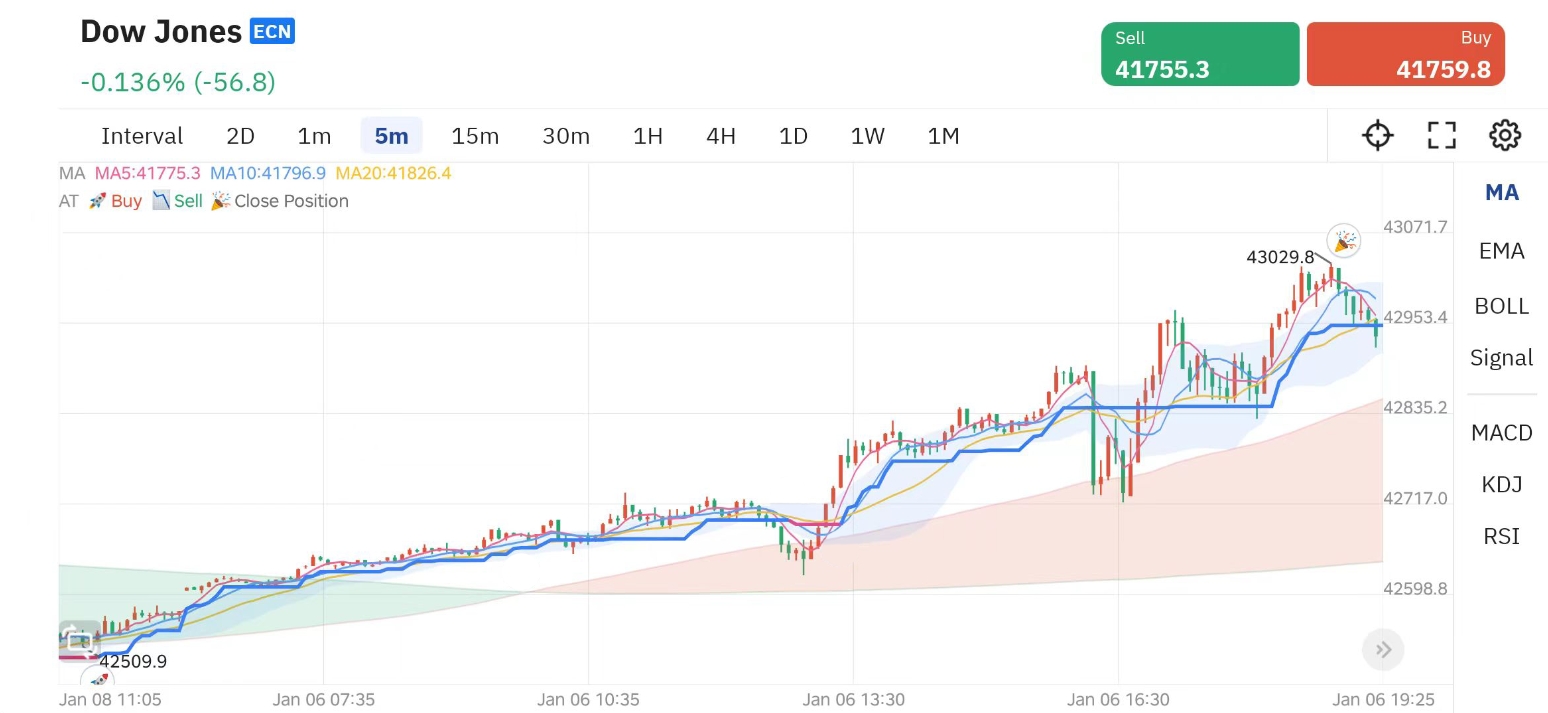Tap the rotate screen icon on the chart
This screenshot has width=1548, height=713.
pyautogui.click(x=78, y=641)
